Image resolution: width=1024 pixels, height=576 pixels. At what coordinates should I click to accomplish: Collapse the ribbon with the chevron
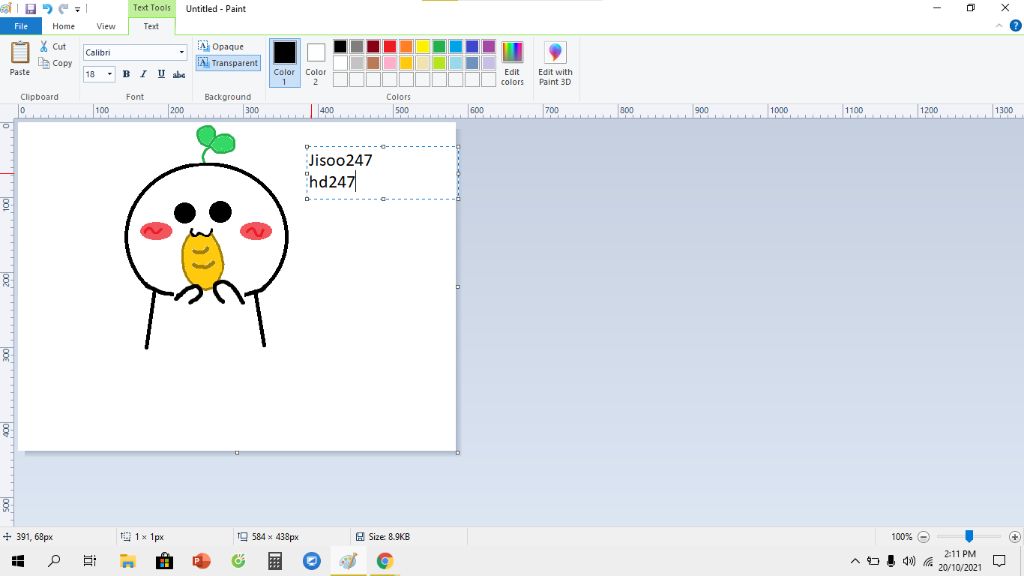999,26
